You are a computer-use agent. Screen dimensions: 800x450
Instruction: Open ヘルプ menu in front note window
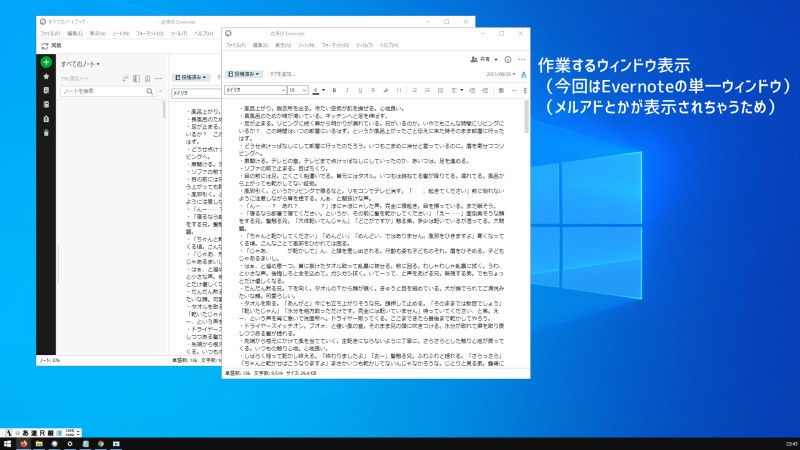pyautogui.click(x=389, y=45)
